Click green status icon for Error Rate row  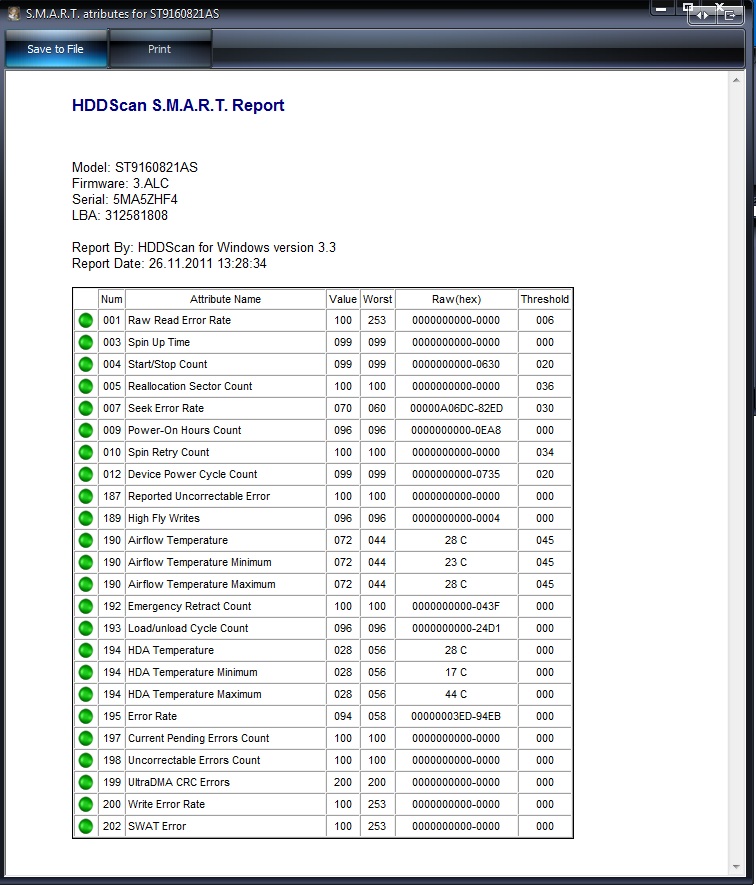(86, 717)
